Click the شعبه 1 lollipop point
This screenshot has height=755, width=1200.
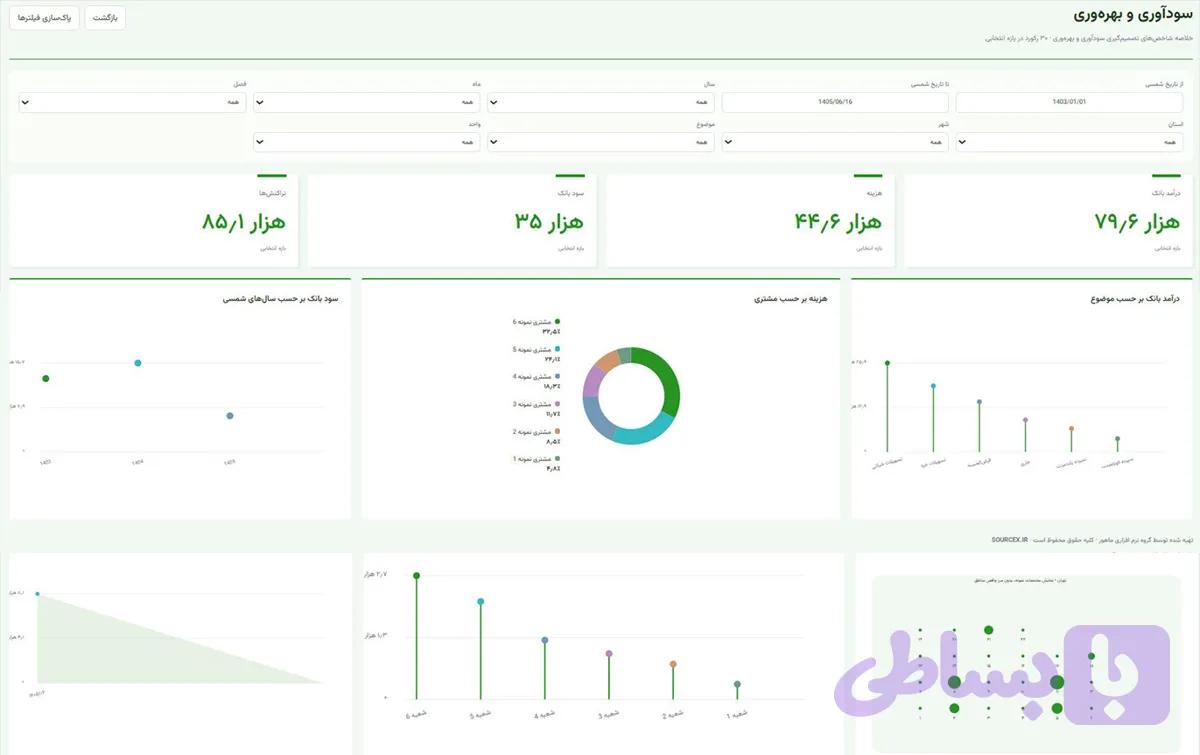click(737, 685)
